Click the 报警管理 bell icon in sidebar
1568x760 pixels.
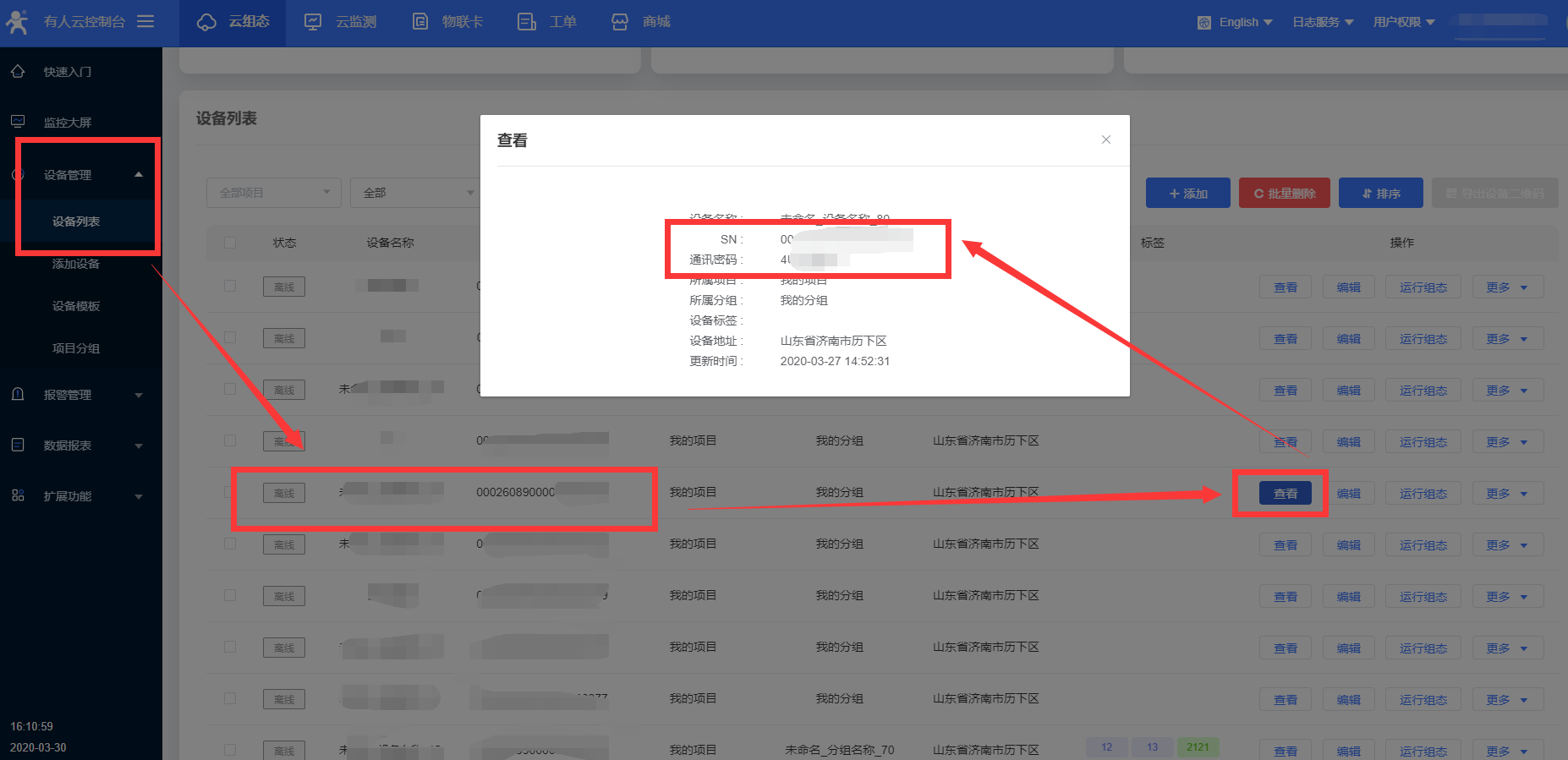coord(18,395)
